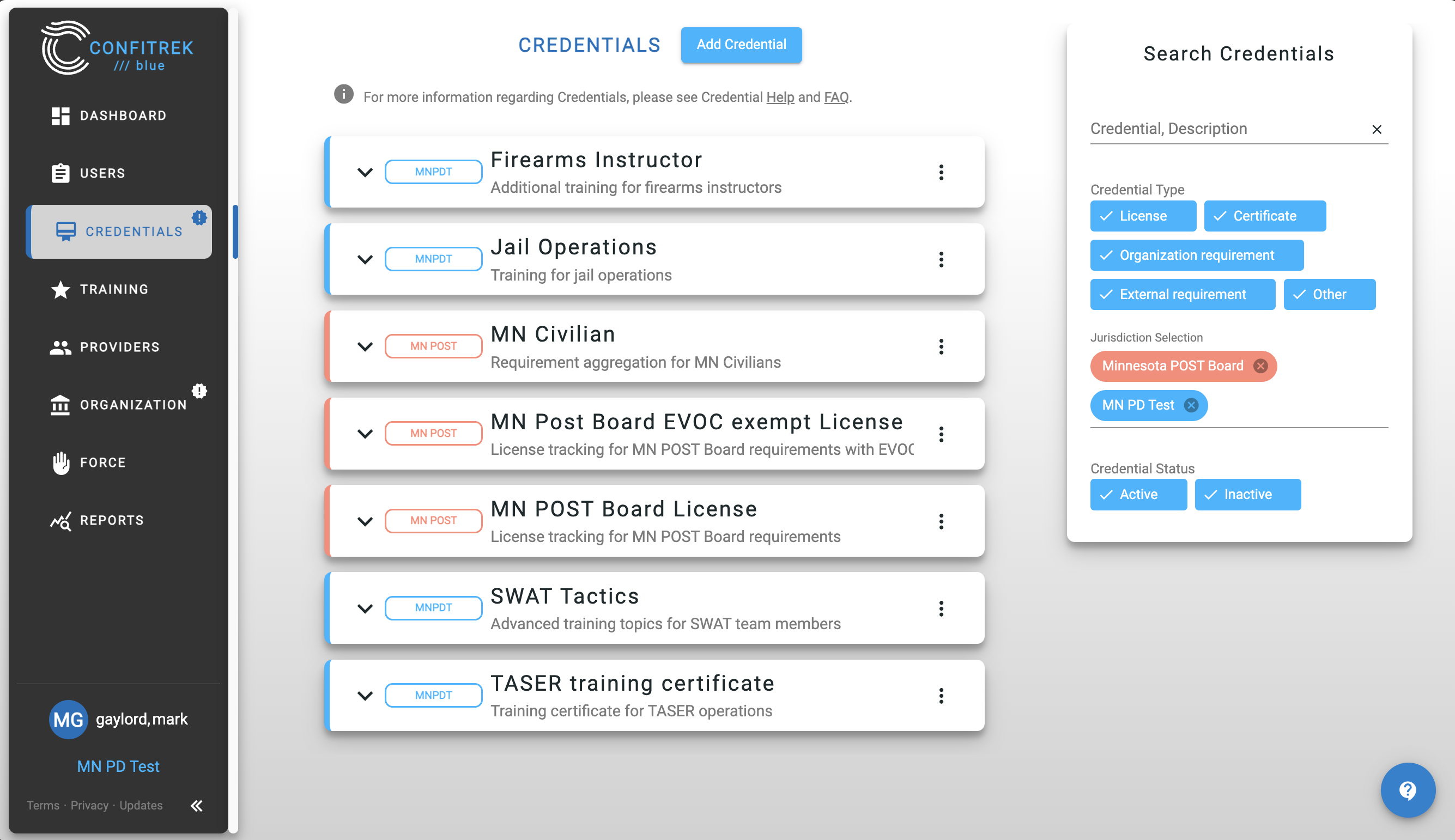Open options menu for SWAT Tactics
This screenshot has width=1455, height=840.
(x=941, y=608)
